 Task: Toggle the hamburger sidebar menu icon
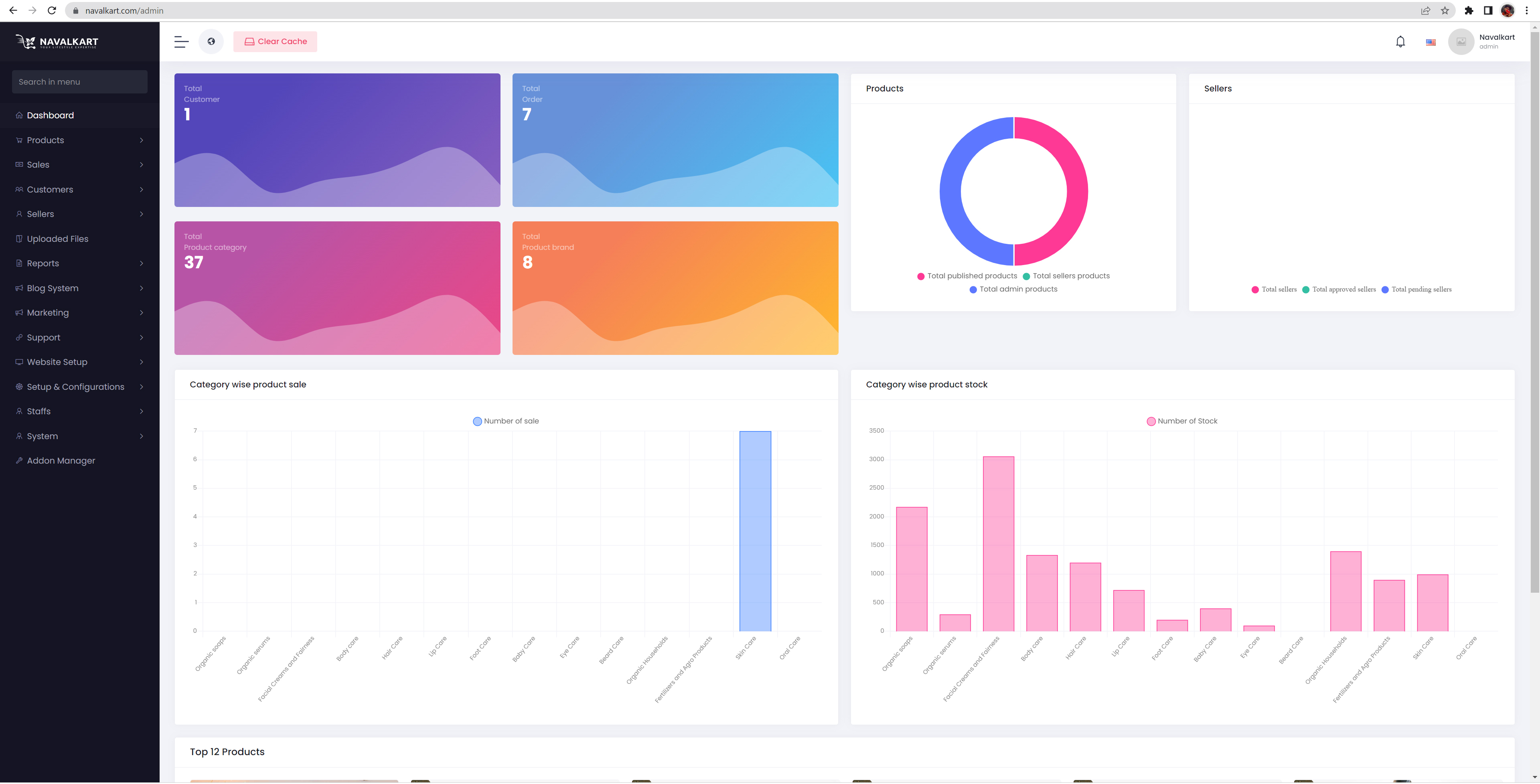click(x=181, y=42)
